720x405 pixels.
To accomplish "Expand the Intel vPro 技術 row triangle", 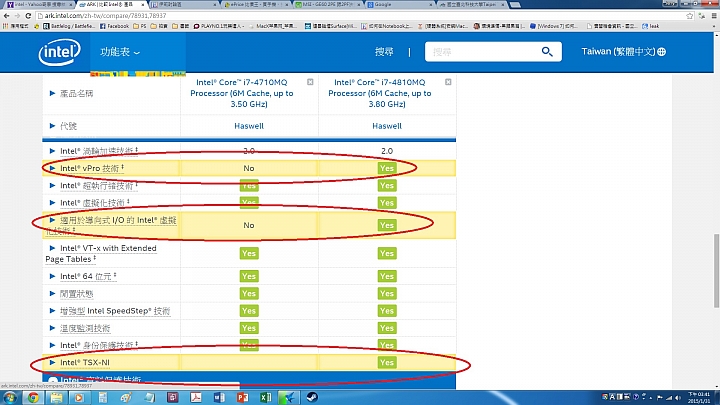I will (52, 168).
